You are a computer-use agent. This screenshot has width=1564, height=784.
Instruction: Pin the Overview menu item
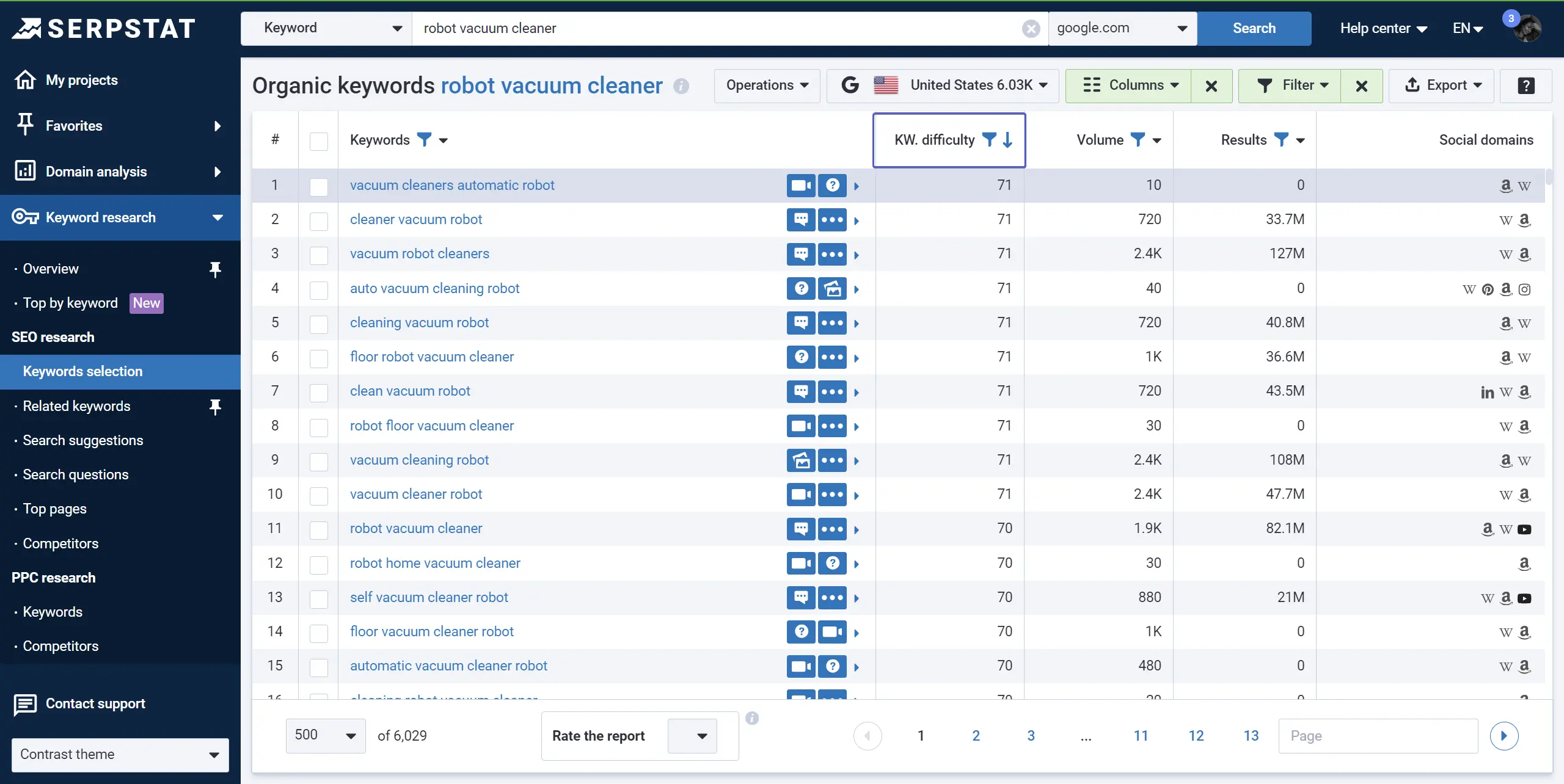coord(215,269)
